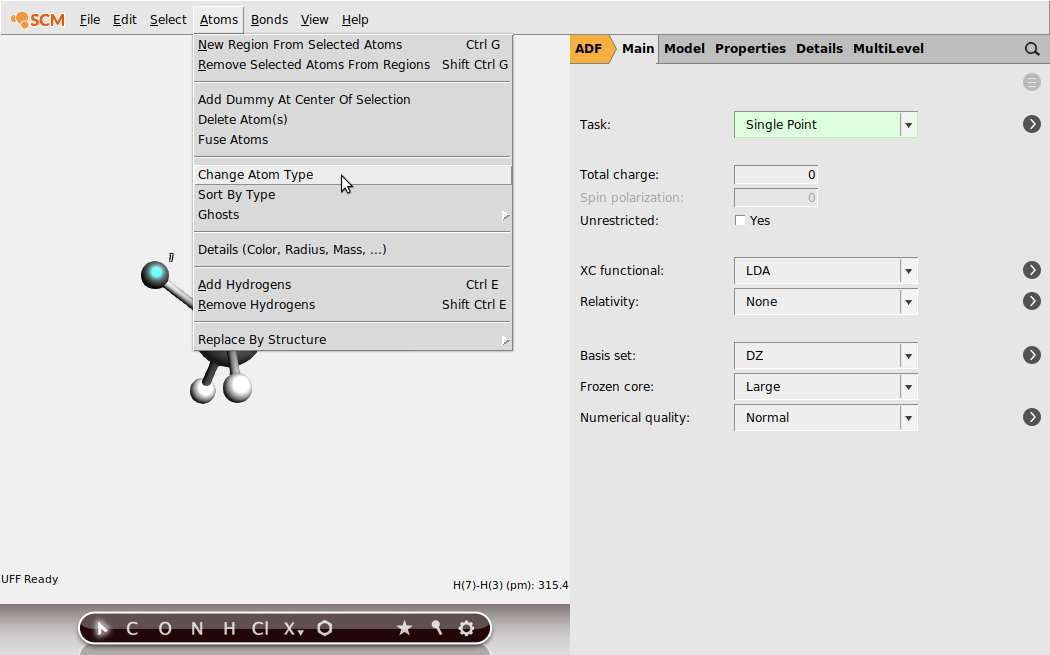The image size is (1050, 655).
Task: Choose Add Dummy At Center Of Selection
Action: [353, 100]
